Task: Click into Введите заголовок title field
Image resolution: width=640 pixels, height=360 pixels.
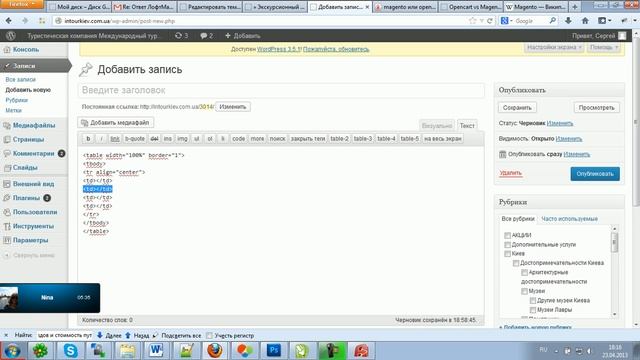Action: (281, 90)
